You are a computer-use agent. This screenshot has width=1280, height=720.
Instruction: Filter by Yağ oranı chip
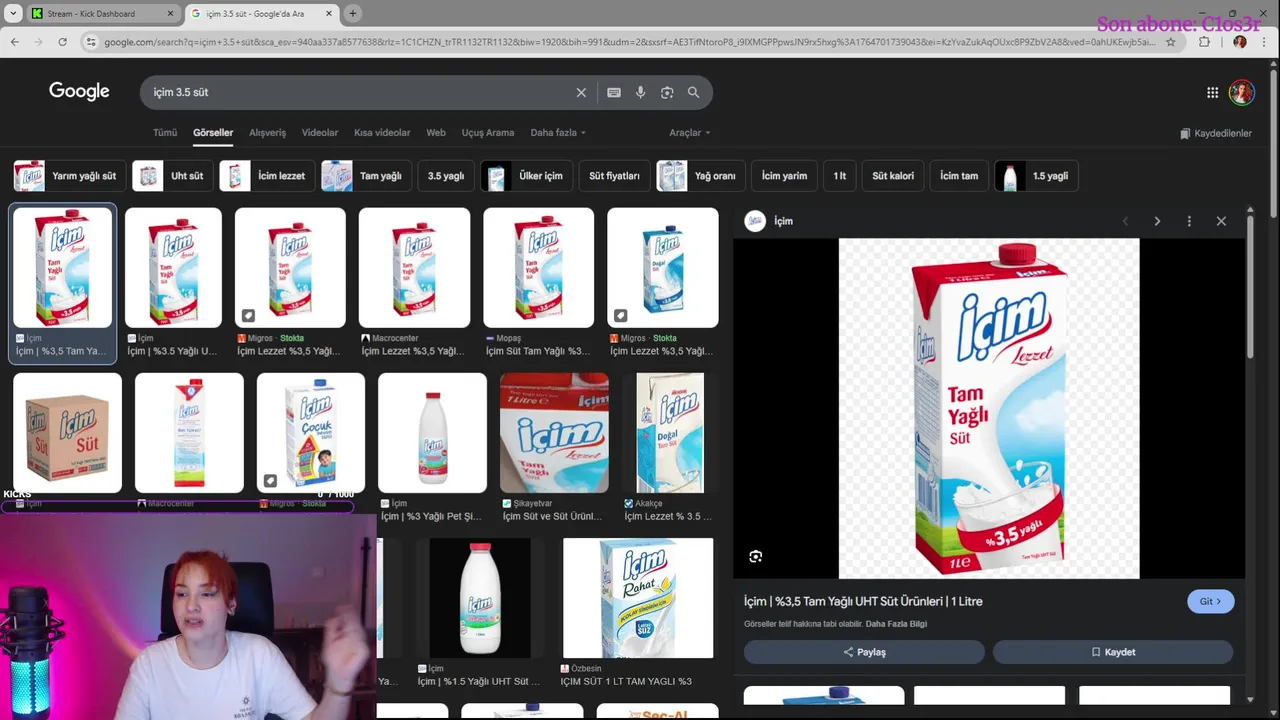pyautogui.click(x=702, y=176)
